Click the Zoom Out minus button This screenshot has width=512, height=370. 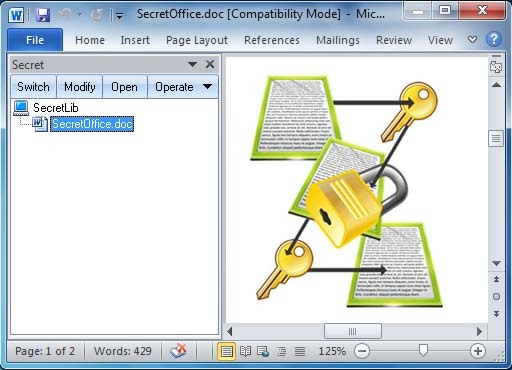click(x=362, y=351)
